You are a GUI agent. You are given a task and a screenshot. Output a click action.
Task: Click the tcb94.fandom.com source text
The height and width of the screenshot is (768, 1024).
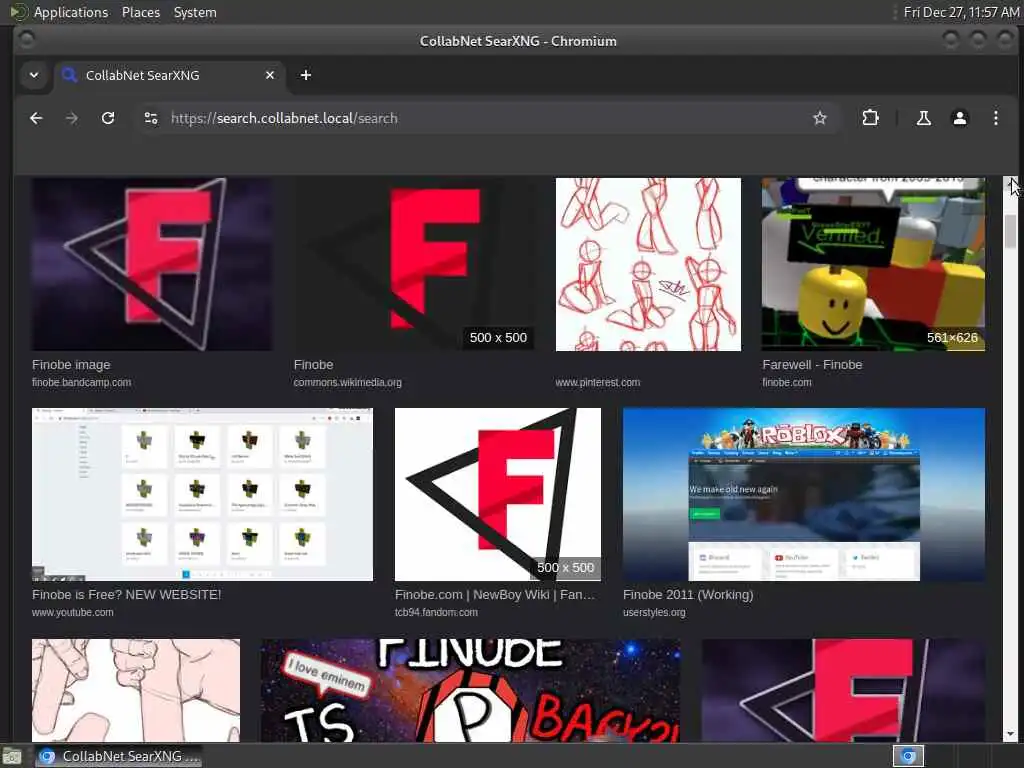point(436,613)
